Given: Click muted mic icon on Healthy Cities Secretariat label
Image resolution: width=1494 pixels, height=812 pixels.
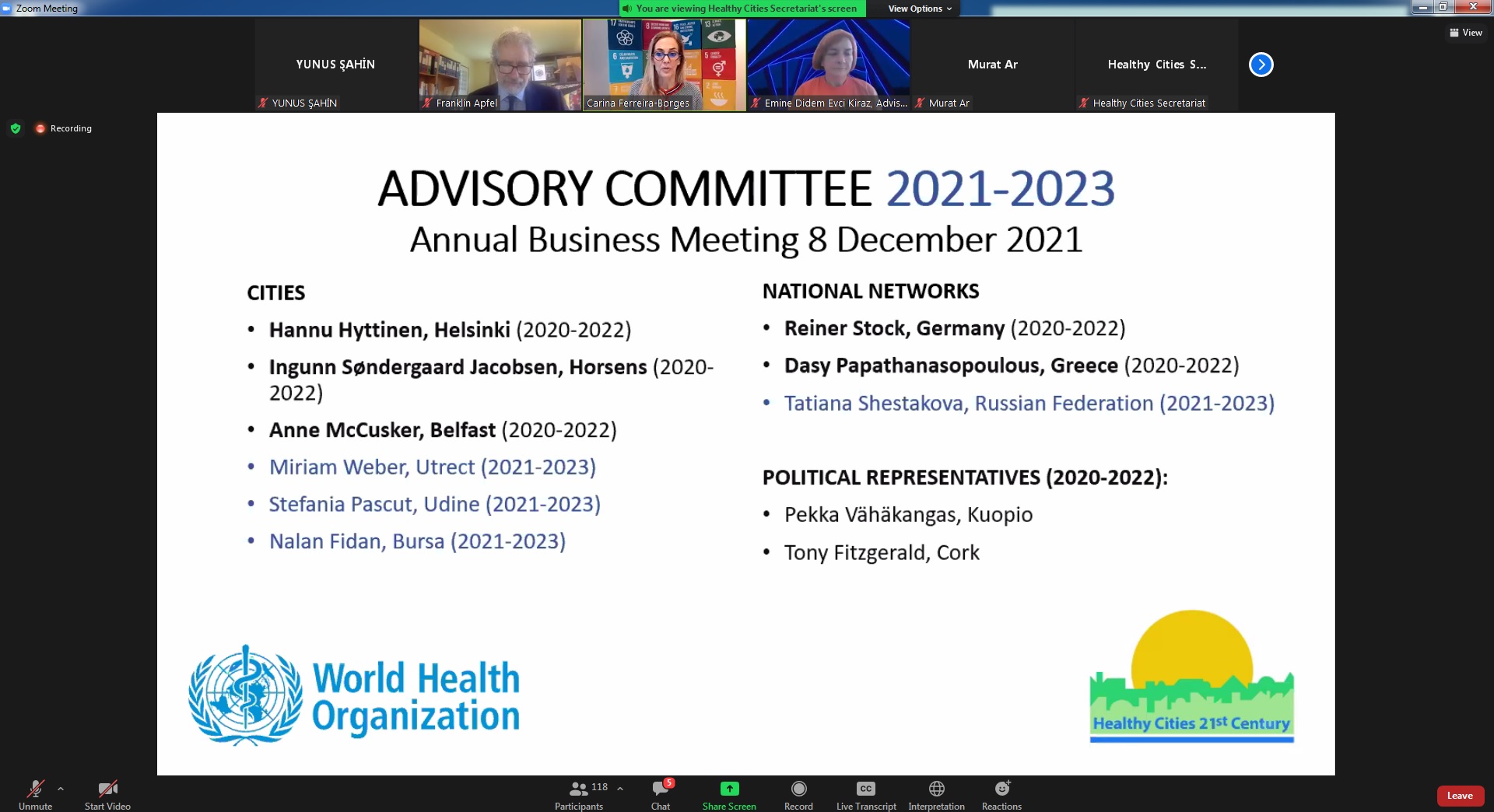Looking at the screenshot, I should pyautogui.click(x=1084, y=103).
